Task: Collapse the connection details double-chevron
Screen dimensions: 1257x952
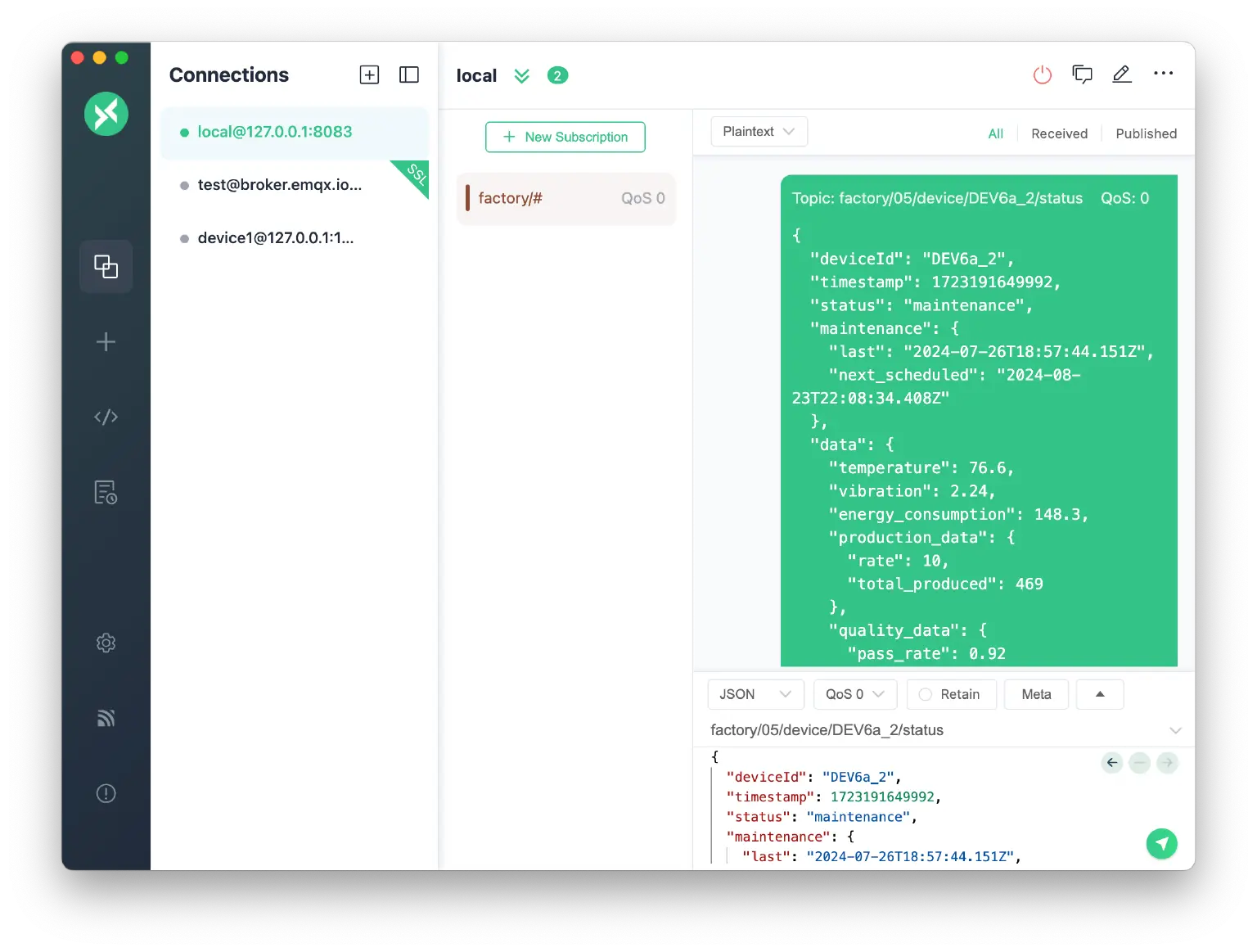Action: pyautogui.click(x=521, y=76)
